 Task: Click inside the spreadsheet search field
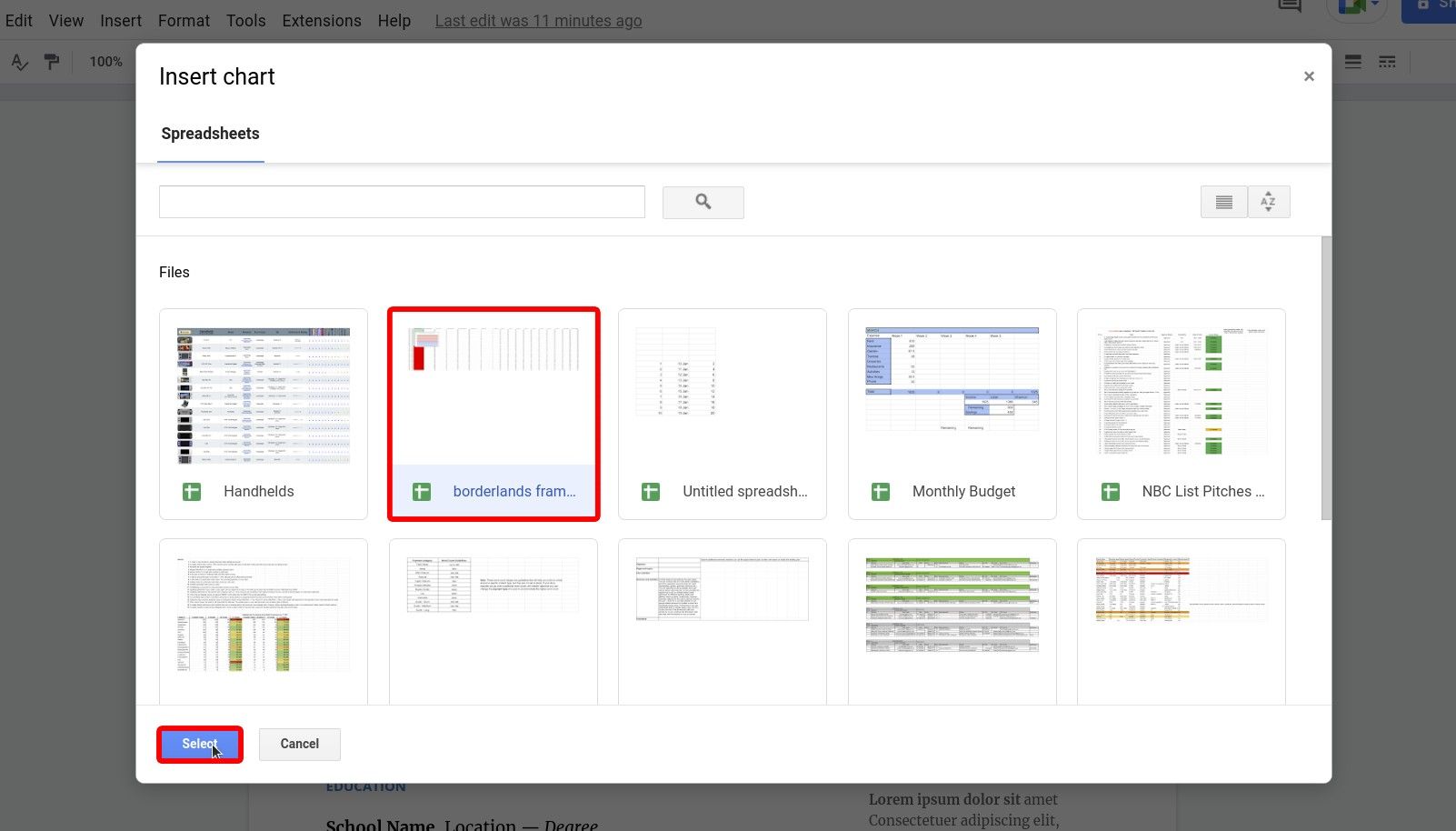click(402, 202)
